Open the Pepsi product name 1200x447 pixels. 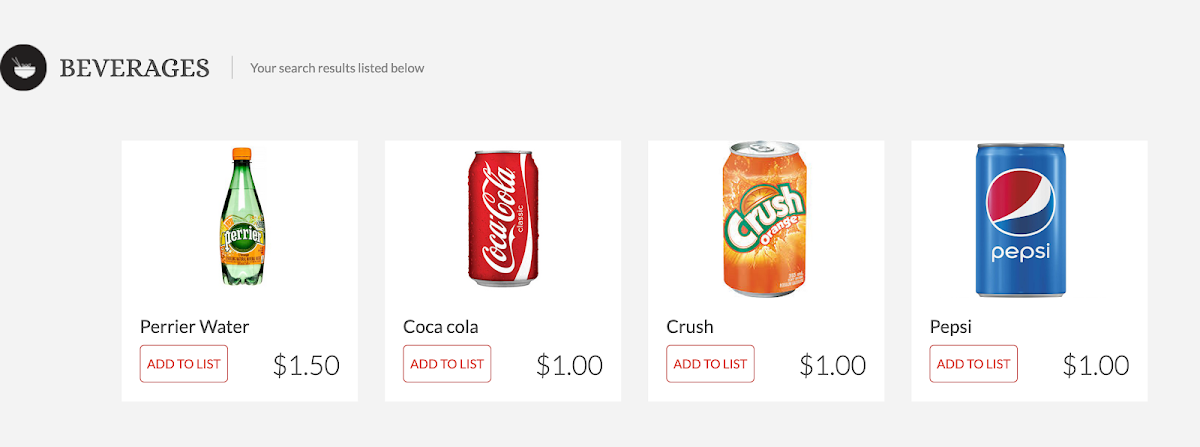[x=951, y=327]
